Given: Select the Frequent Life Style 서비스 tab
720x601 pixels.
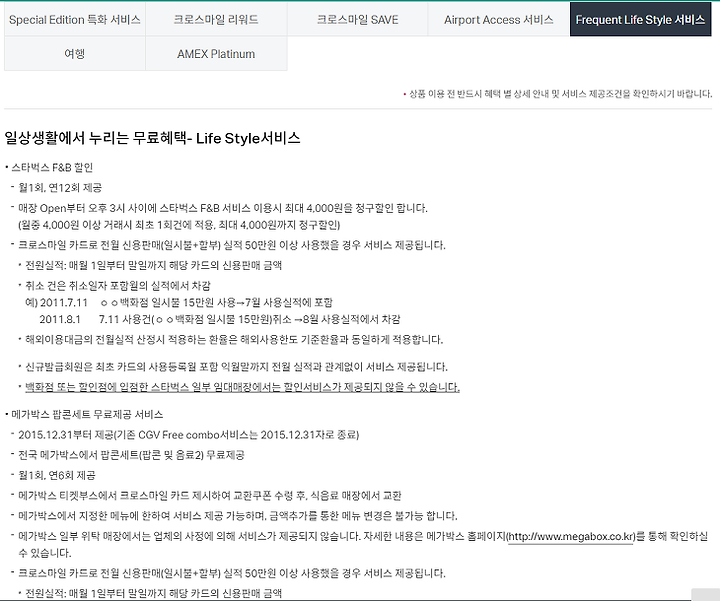Looking at the screenshot, I should pos(640,19).
